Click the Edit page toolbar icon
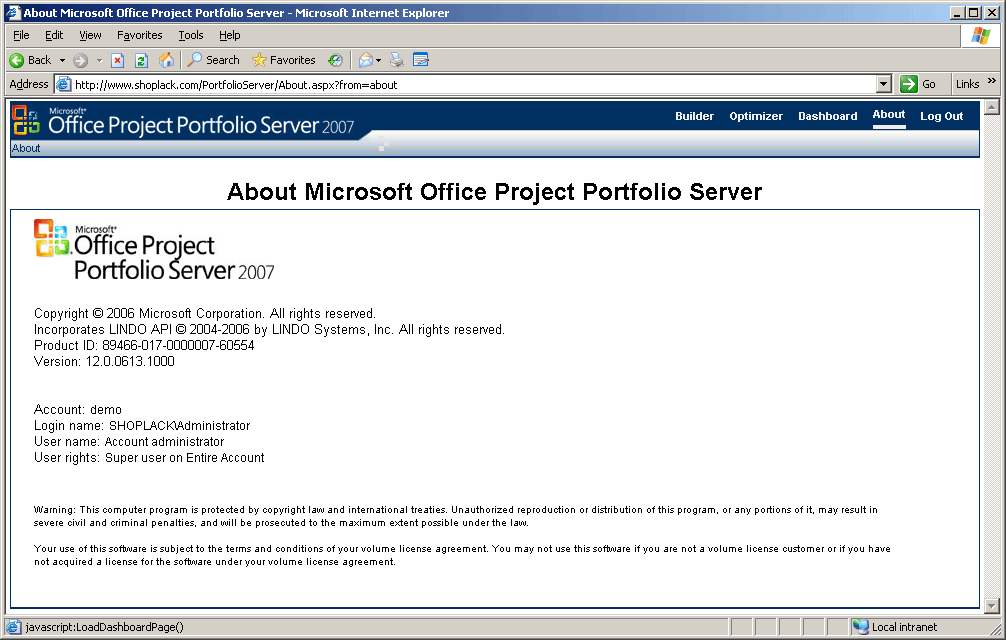This screenshot has width=1006, height=640. (421, 60)
